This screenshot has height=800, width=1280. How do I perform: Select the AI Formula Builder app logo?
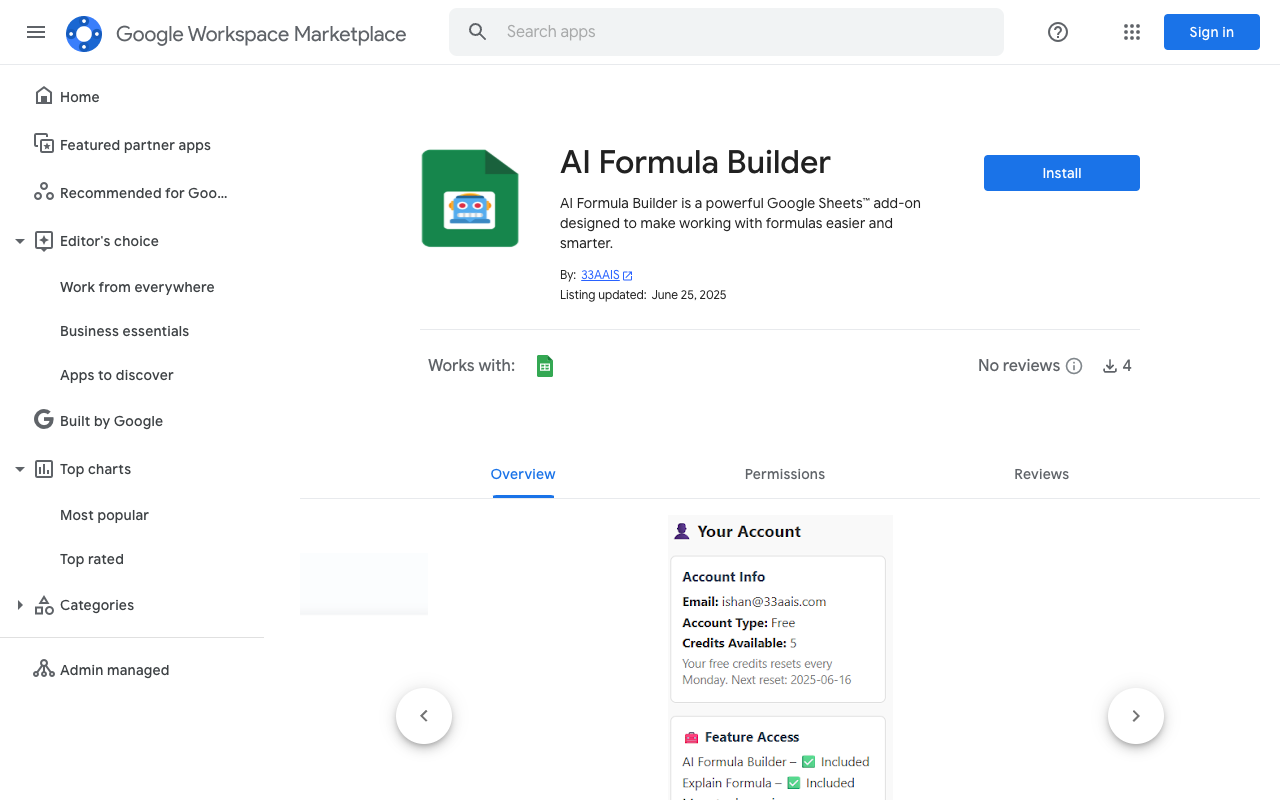470,198
